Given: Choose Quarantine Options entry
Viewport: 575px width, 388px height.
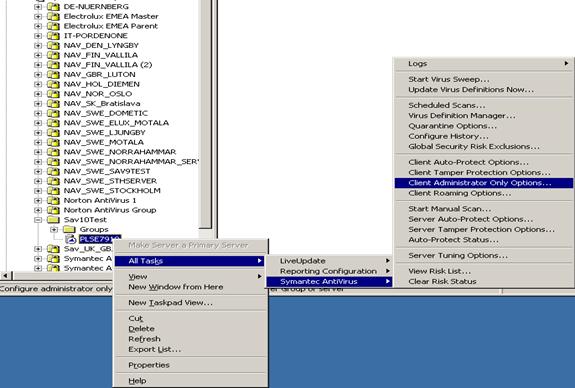Looking at the screenshot, I should click(484, 126).
